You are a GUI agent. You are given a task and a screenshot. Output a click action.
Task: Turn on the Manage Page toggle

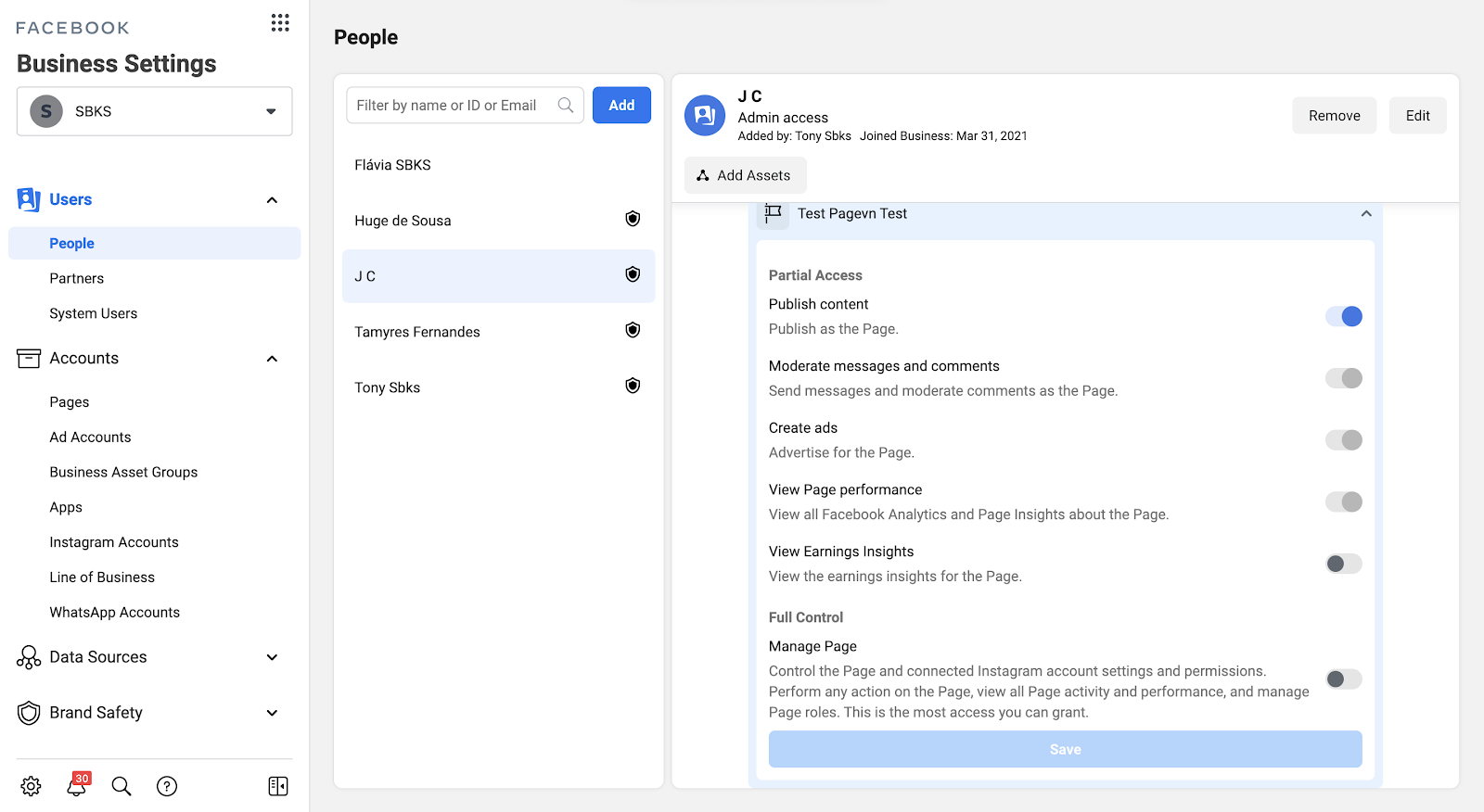[1343, 679]
